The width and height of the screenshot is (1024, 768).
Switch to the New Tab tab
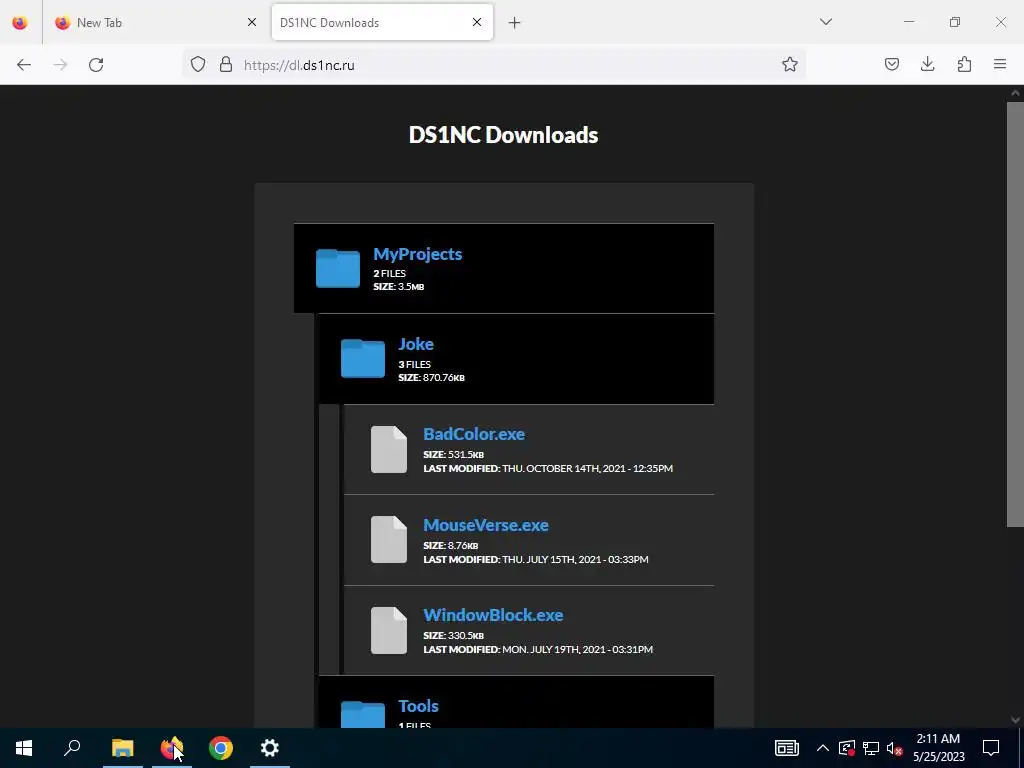(x=157, y=22)
